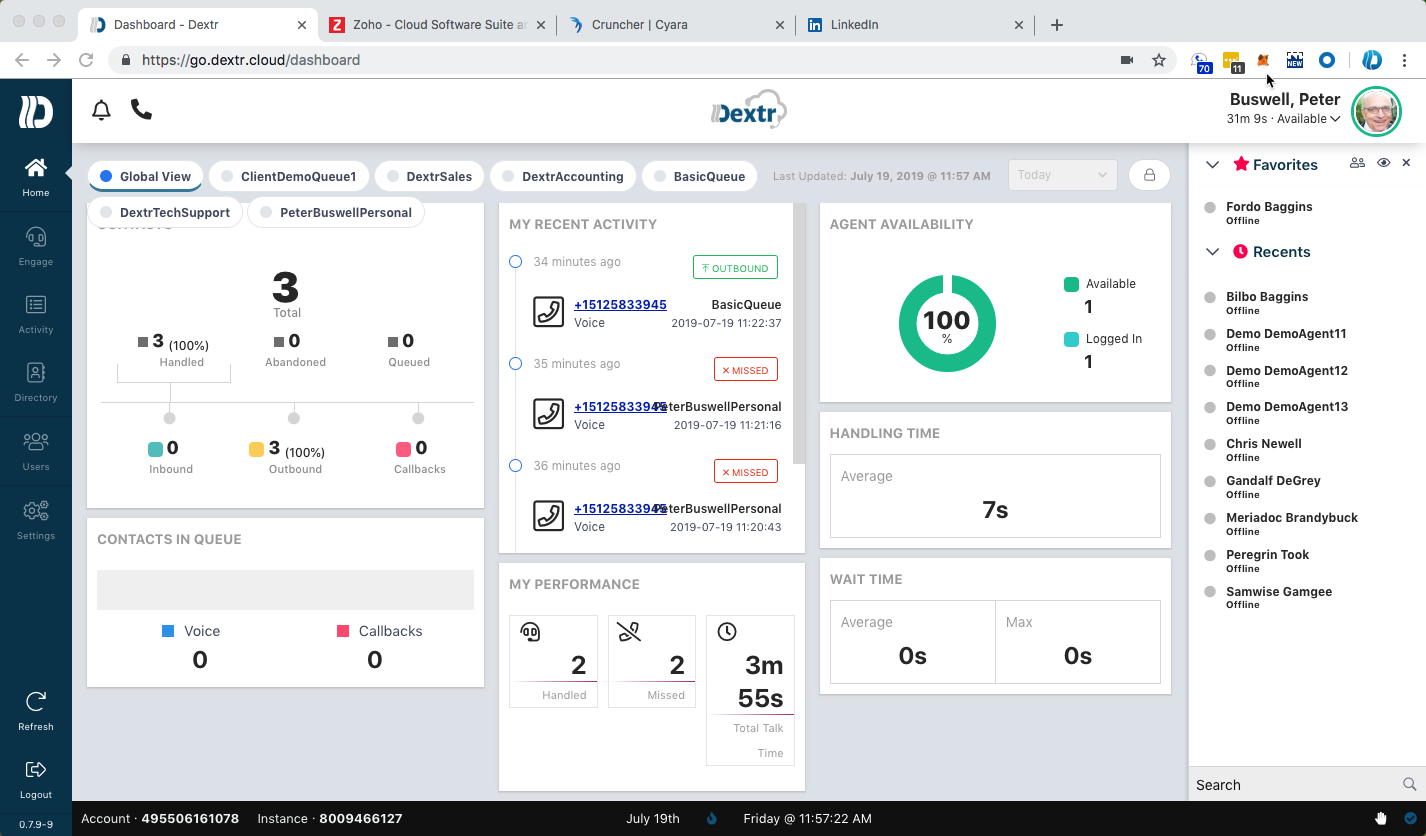Select the DextrTechSupport queue filter
The height and width of the screenshot is (836, 1426).
tap(165, 212)
